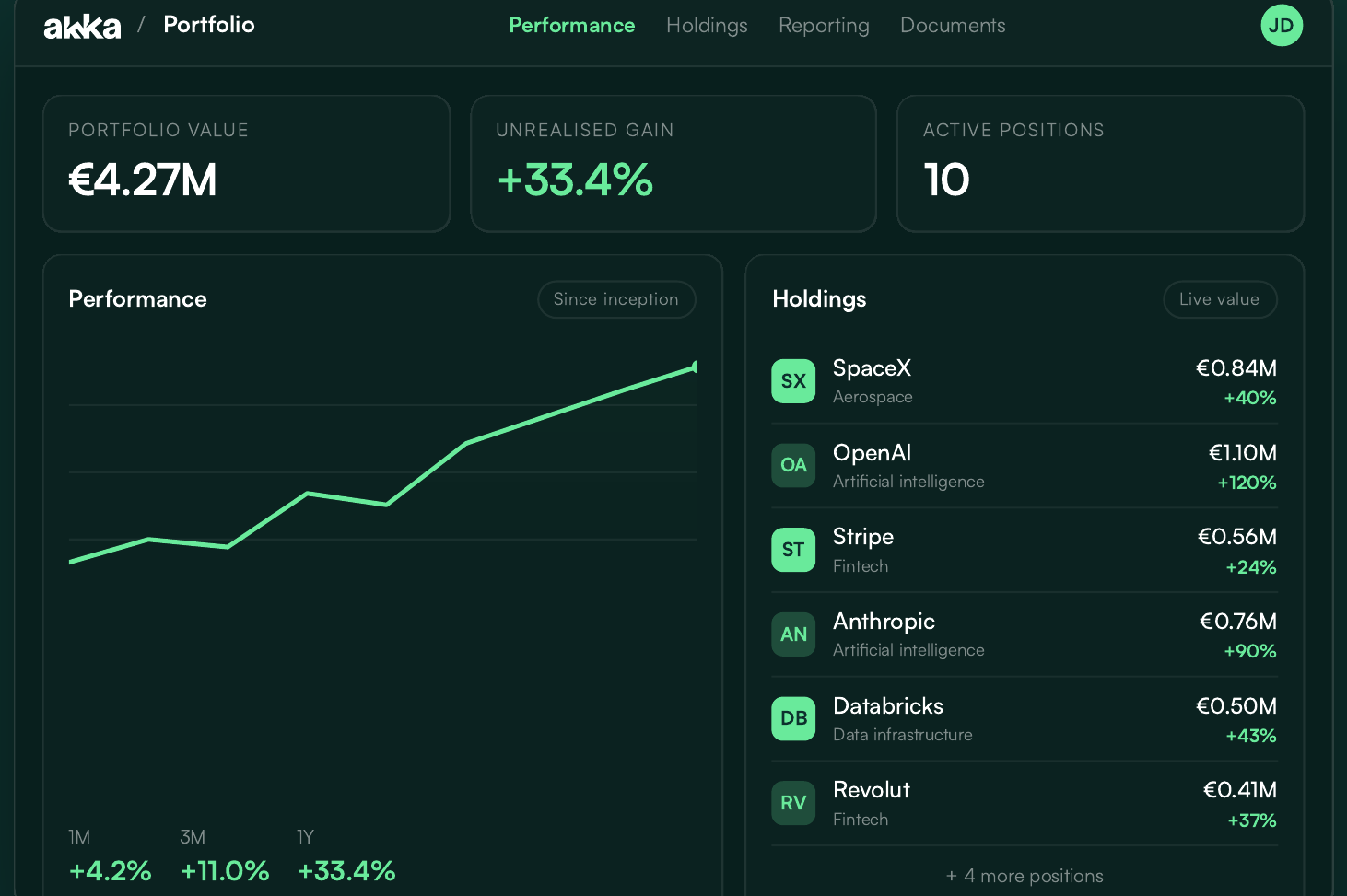
Task: Open the JD user avatar menu
Action: pyautogui.click(x=1282, y=25)
